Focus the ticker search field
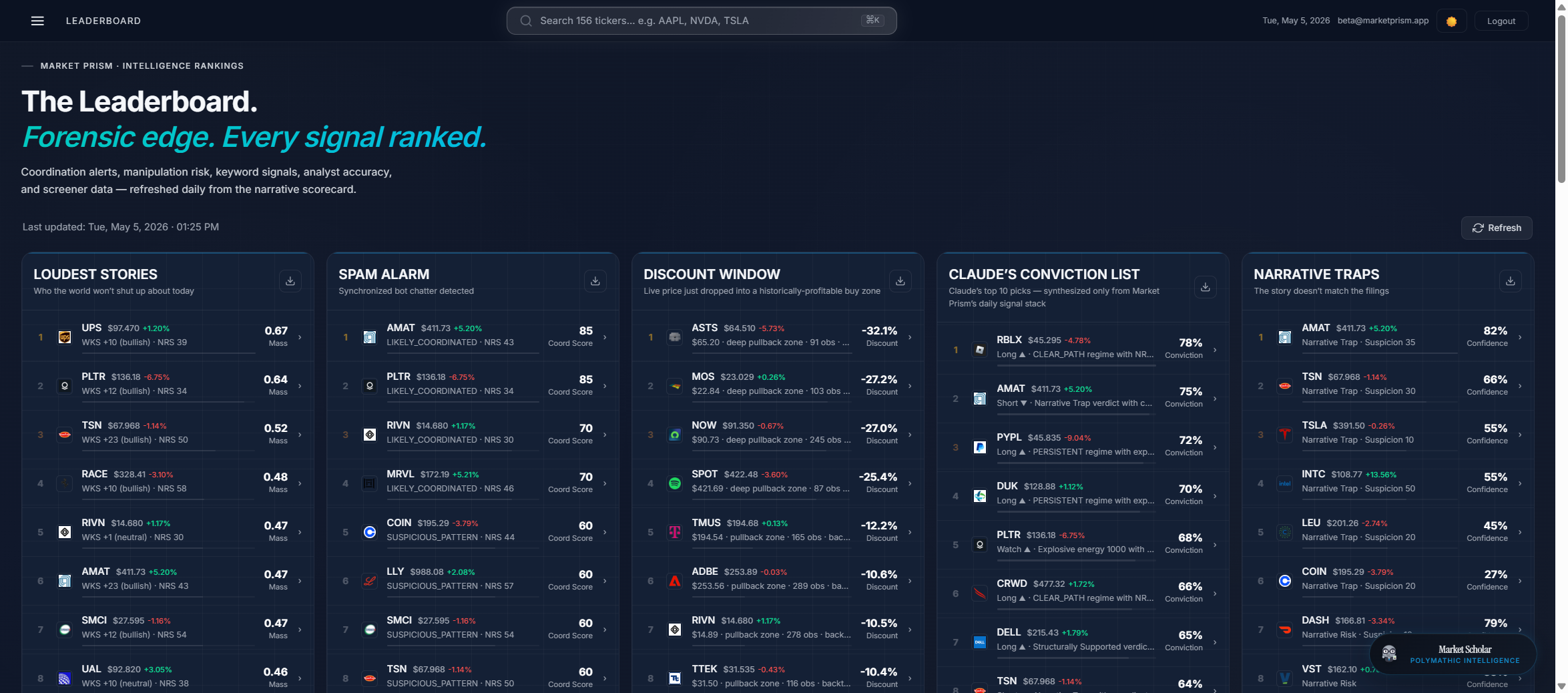The height and width of the screenshot is (693, 1568). point(701,21)
